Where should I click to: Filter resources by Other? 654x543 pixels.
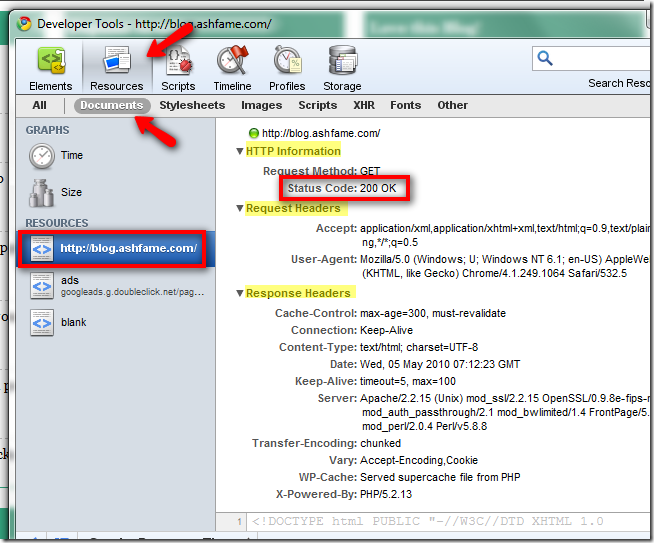pyautogui.click(x=453, y=106)
